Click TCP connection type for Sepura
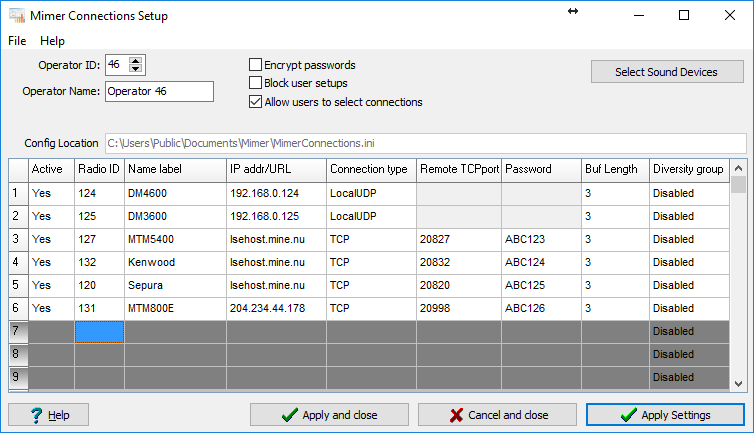This screenshot has width=754, height=433. click(371, 285)
